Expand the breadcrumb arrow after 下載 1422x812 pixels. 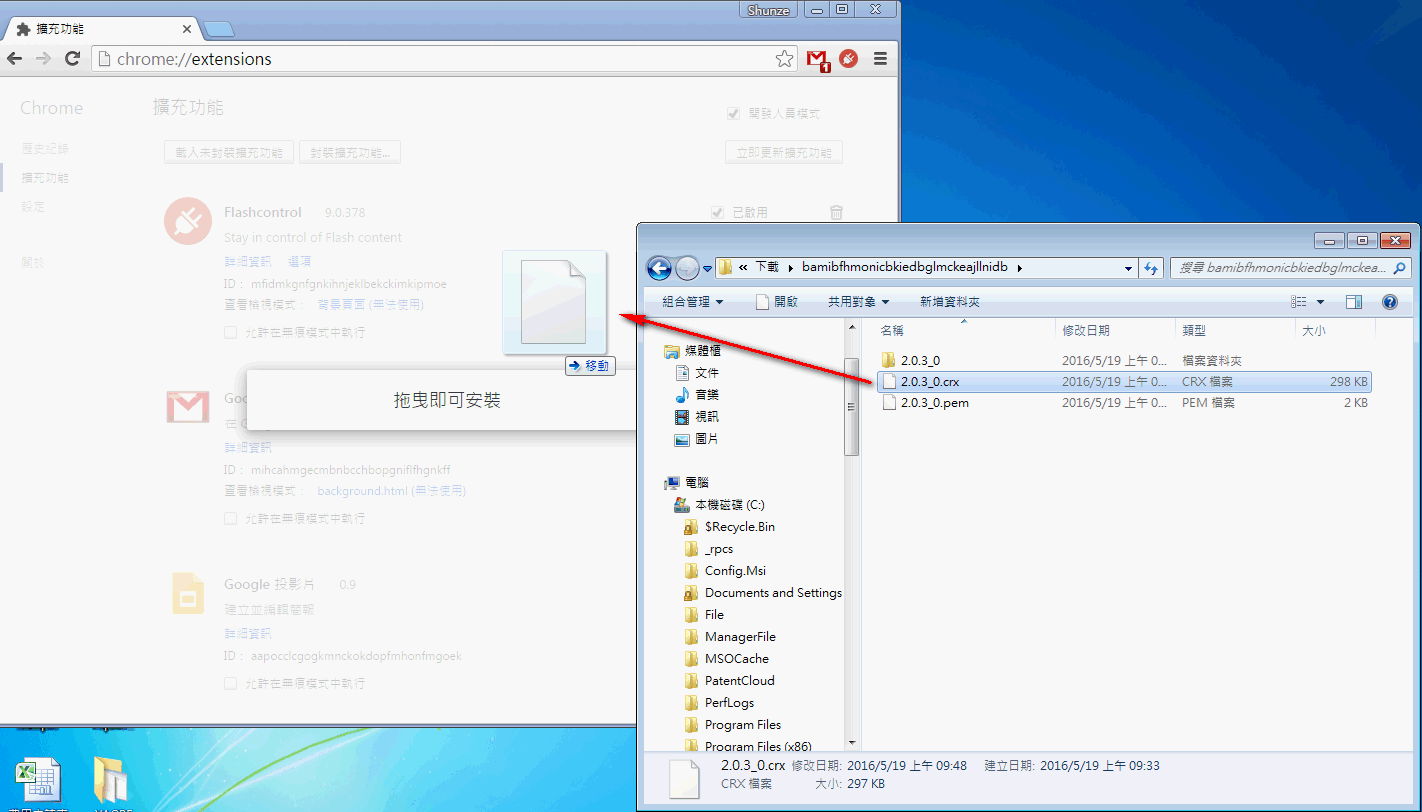click(x=790, y=268)
